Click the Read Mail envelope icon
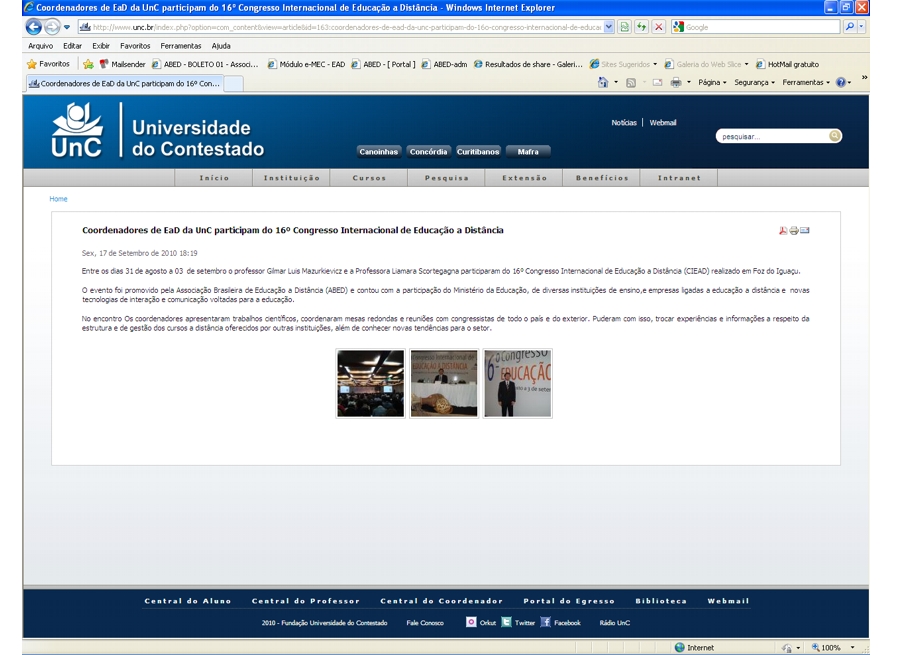The image size is (900, 655). pyautogui.click(x=657, y=83)
